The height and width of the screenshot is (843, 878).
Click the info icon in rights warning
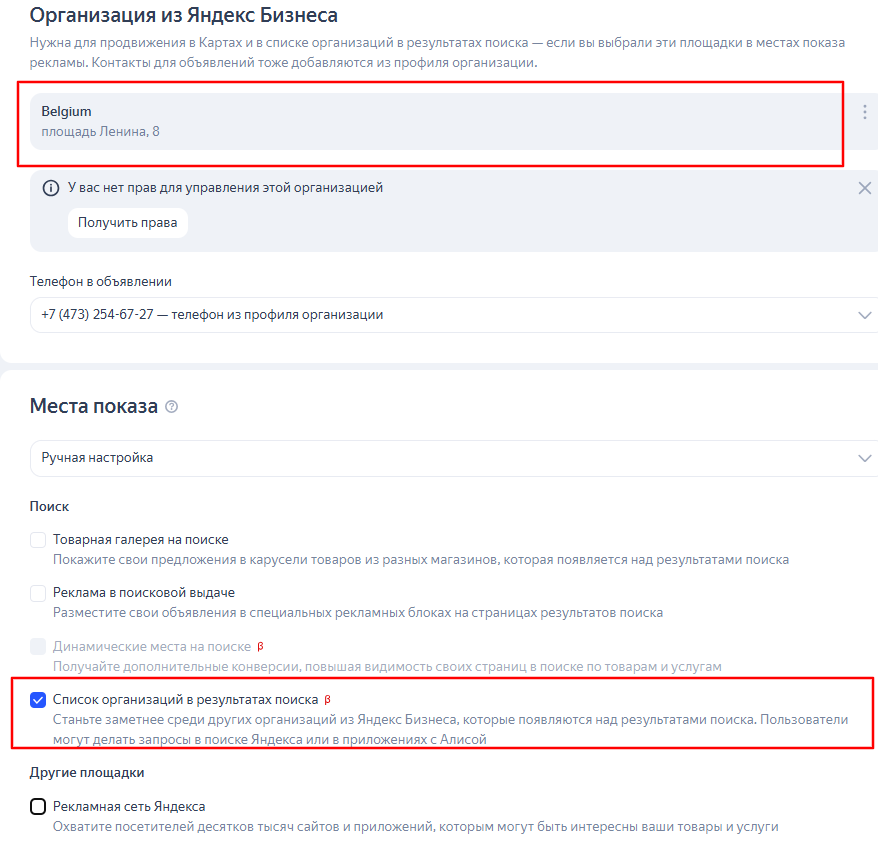click(51, 188)
